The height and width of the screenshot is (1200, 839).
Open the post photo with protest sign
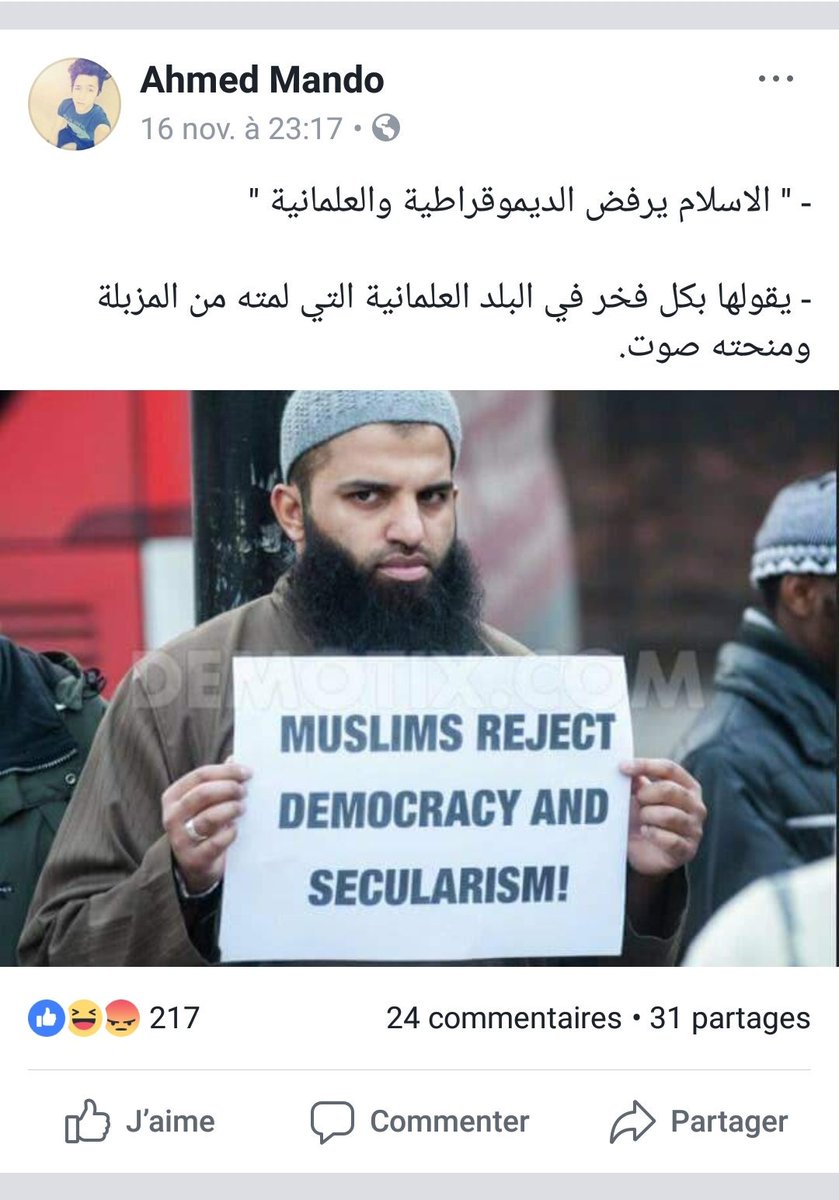coord(419,678)
